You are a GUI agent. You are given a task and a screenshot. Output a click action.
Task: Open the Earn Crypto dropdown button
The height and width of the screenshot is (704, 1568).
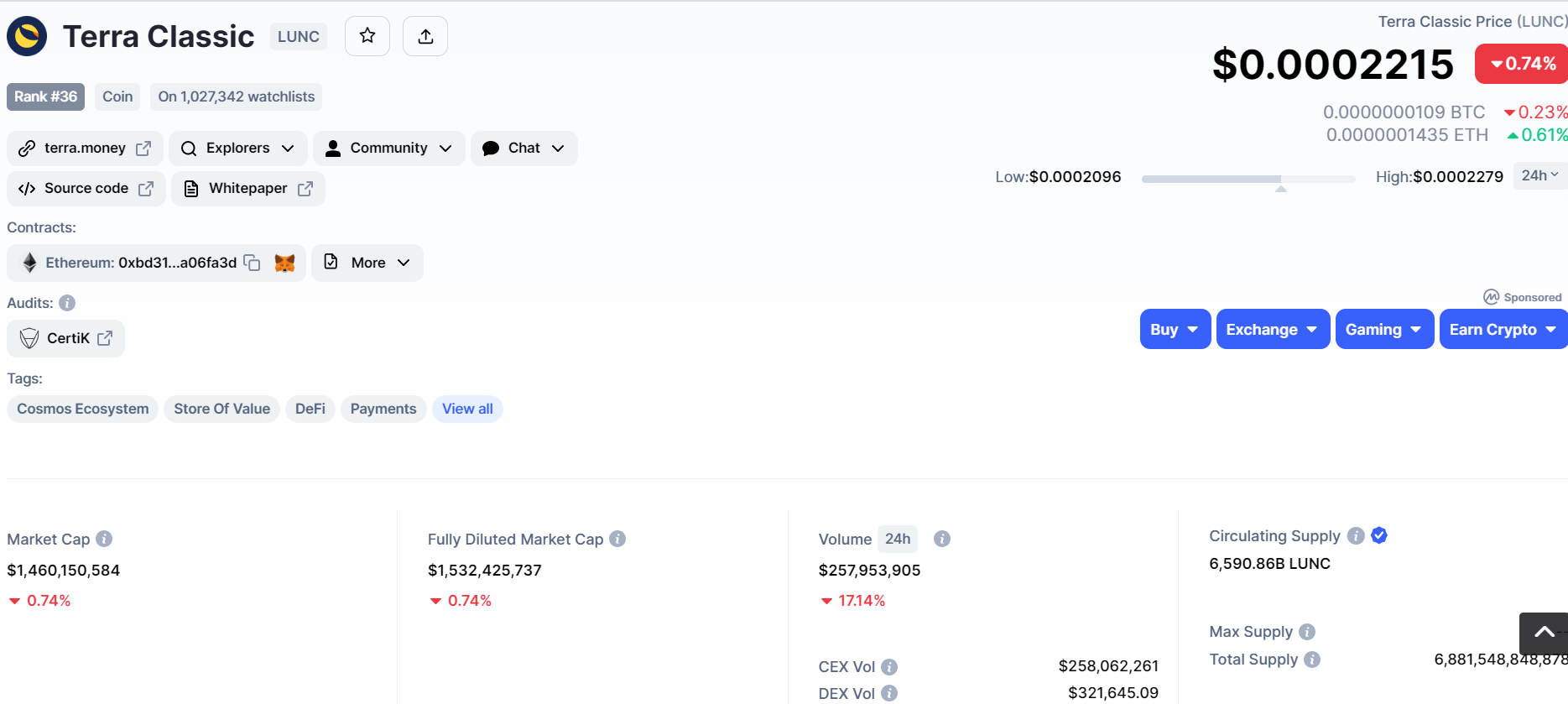(x=1503, y=329)
